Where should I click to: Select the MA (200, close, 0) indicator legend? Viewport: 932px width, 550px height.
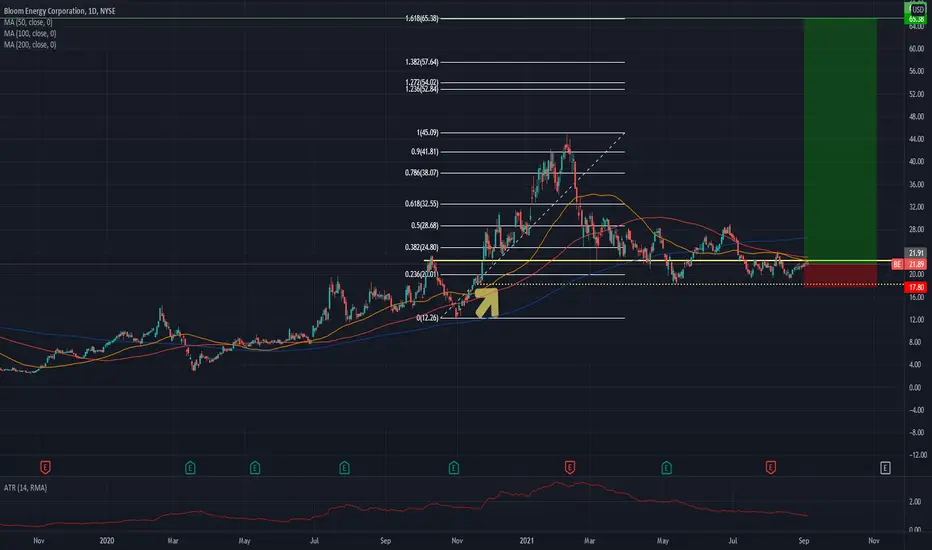click(x=30, y=45)
